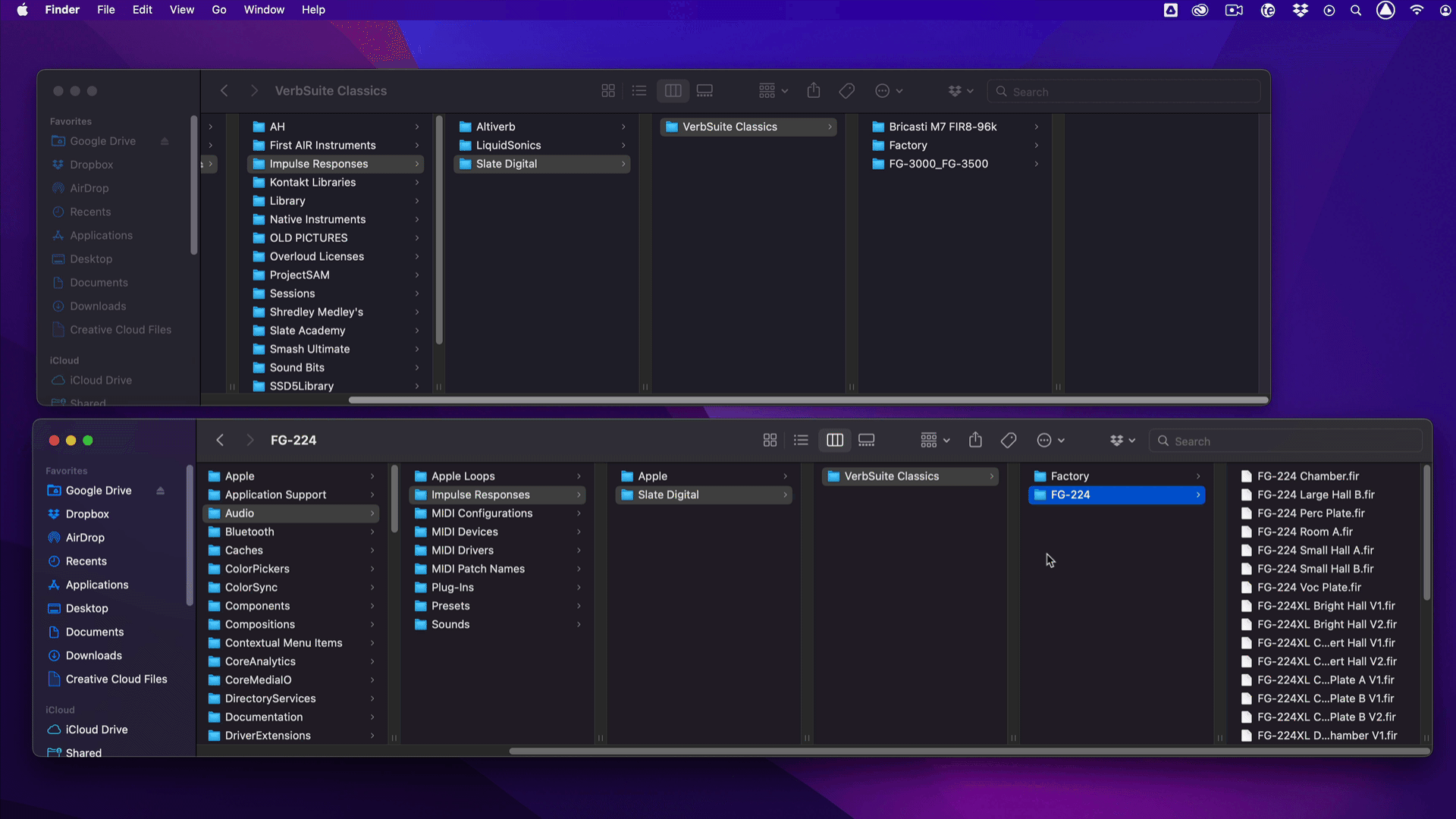Switch FG-224 window to gallery view

[x=866, y=441]
